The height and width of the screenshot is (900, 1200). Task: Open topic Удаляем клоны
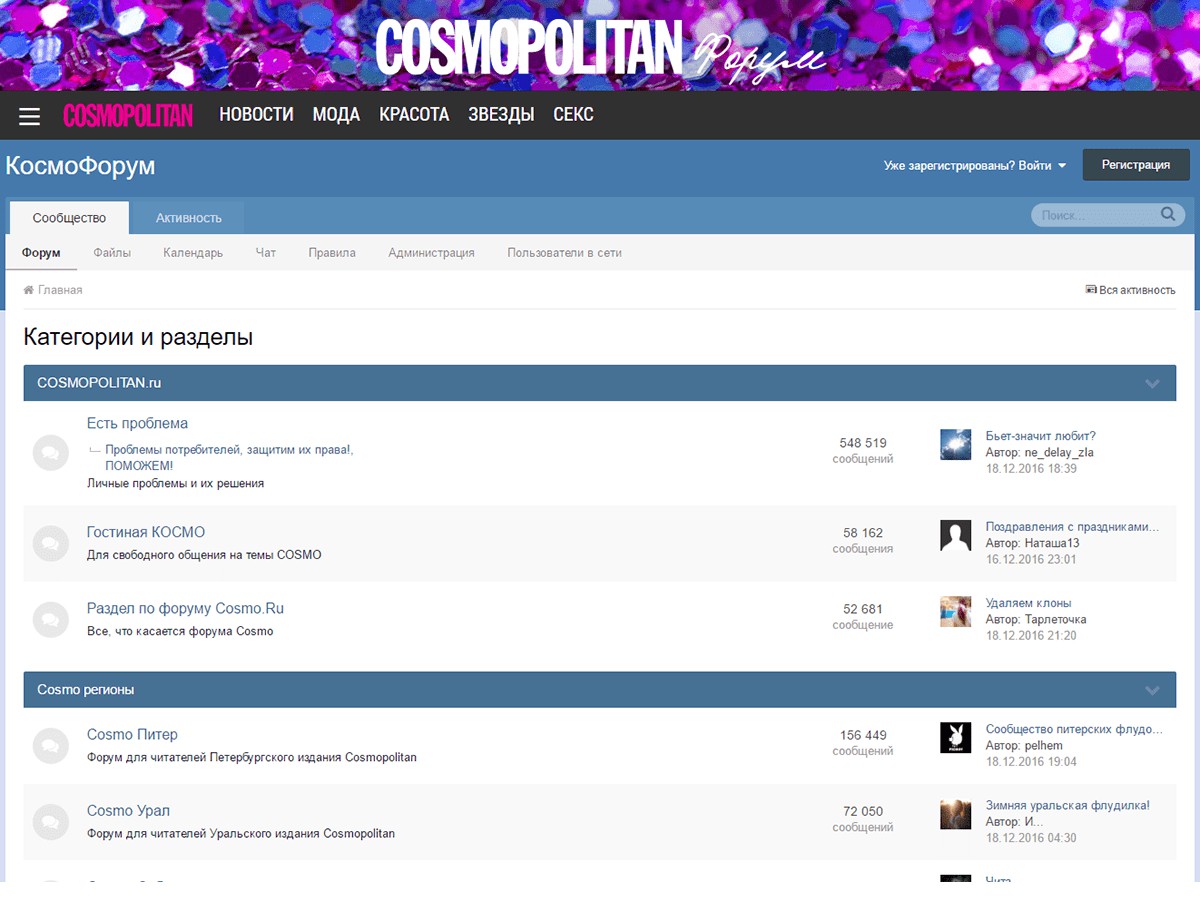pos(1029,603)
